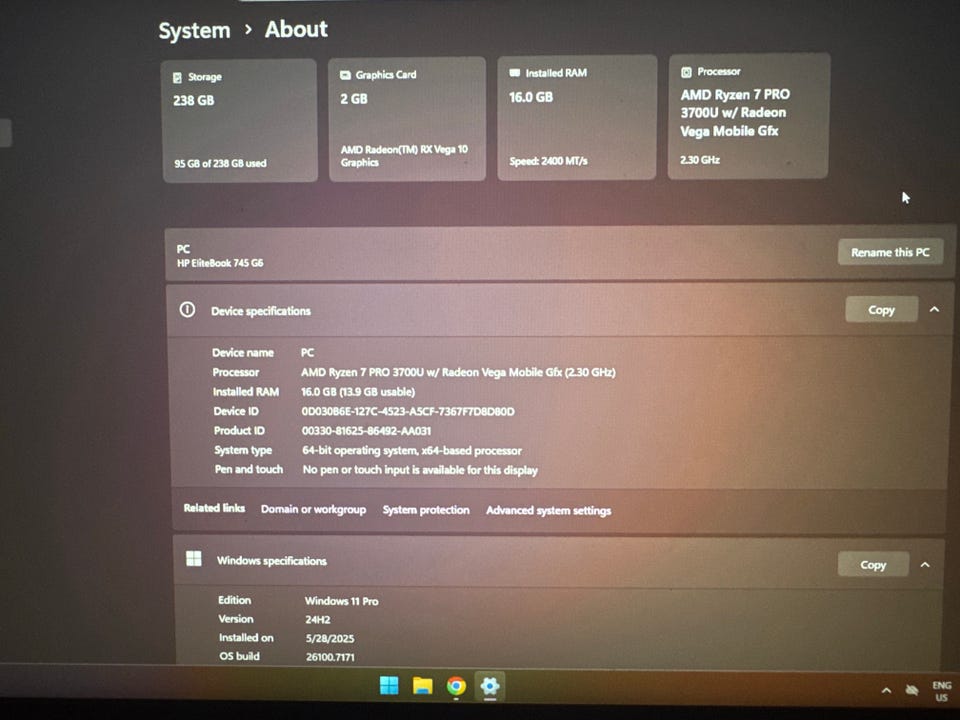Select the 64-bit operating system text
960x720 pixels.
point(412,451)
